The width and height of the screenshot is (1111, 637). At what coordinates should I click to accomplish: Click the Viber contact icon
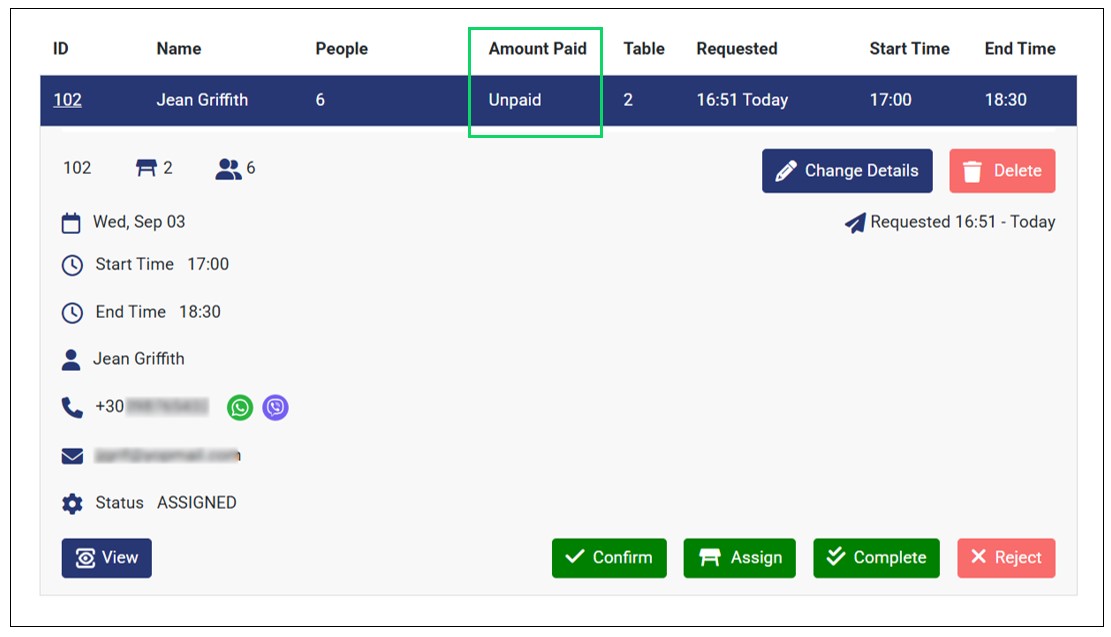[x=275, y=407]
